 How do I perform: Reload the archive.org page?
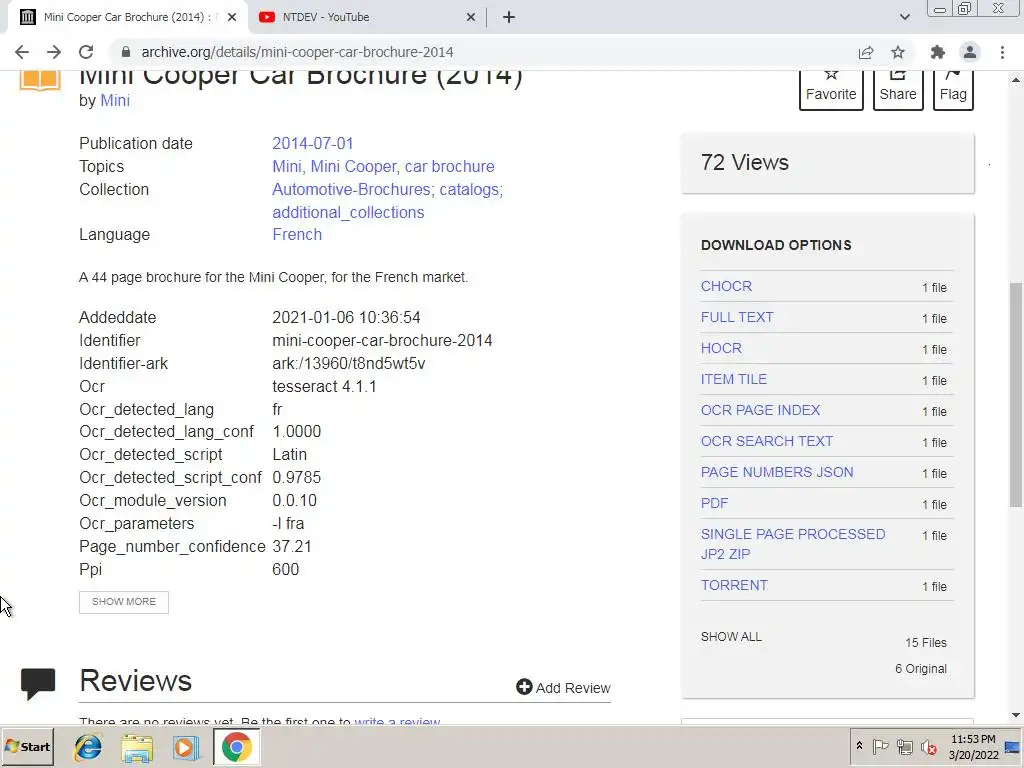click(86, 52)
